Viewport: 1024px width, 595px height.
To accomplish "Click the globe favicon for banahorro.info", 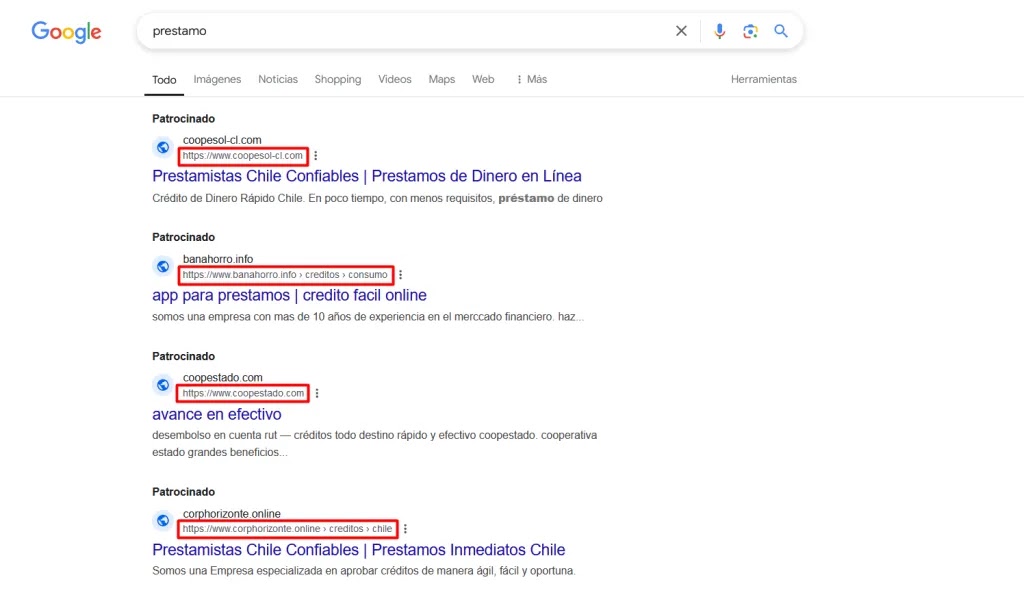I will click(x=163, y=266).
